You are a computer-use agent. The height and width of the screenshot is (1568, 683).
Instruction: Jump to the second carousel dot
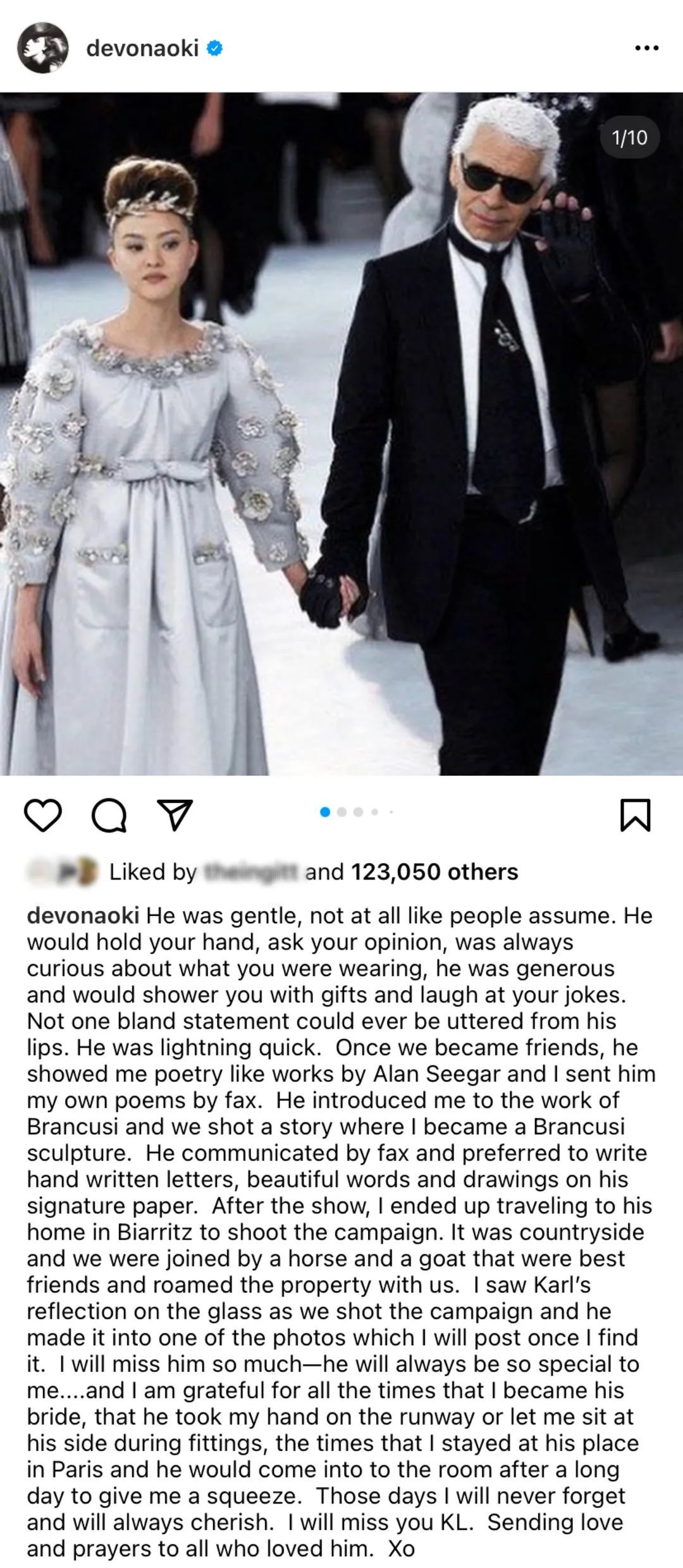click(x=342, y=812)
